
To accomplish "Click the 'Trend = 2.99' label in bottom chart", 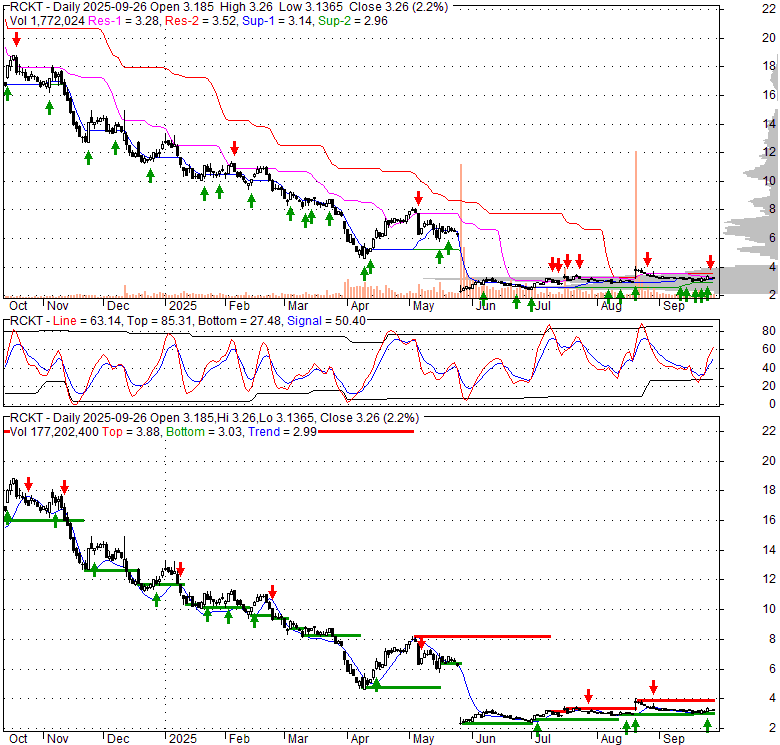I will coord(282,432).
